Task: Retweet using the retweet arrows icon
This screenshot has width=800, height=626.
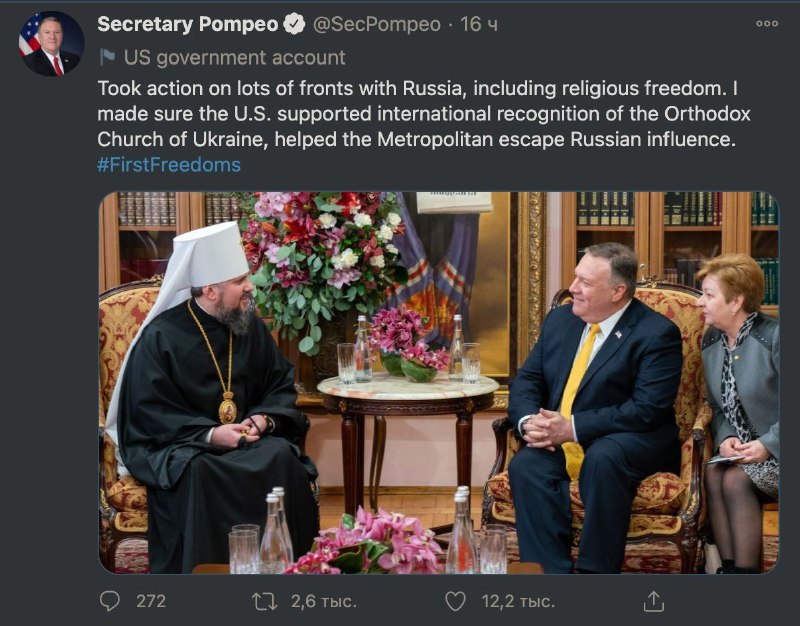Action: pos(265,602)
